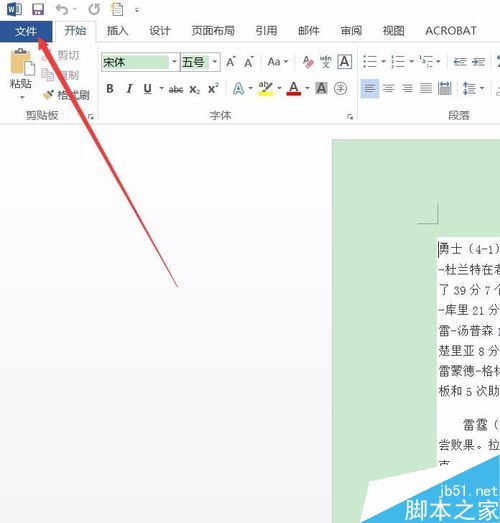Expand the 粘贴 paste options arrow
Viewport: 500px width, 523px height.
22,97
